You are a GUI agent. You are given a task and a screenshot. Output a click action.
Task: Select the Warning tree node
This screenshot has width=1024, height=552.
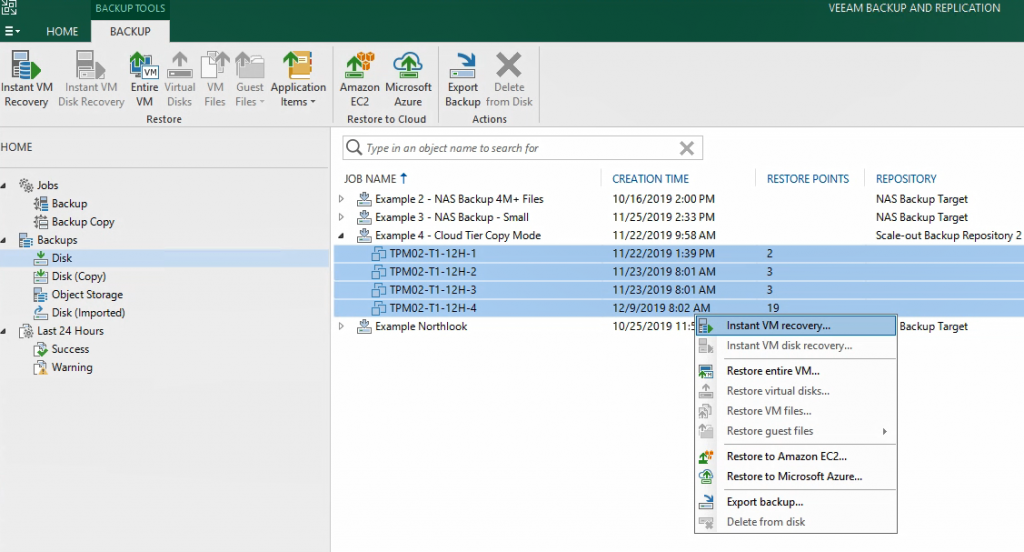click(72, 368)
